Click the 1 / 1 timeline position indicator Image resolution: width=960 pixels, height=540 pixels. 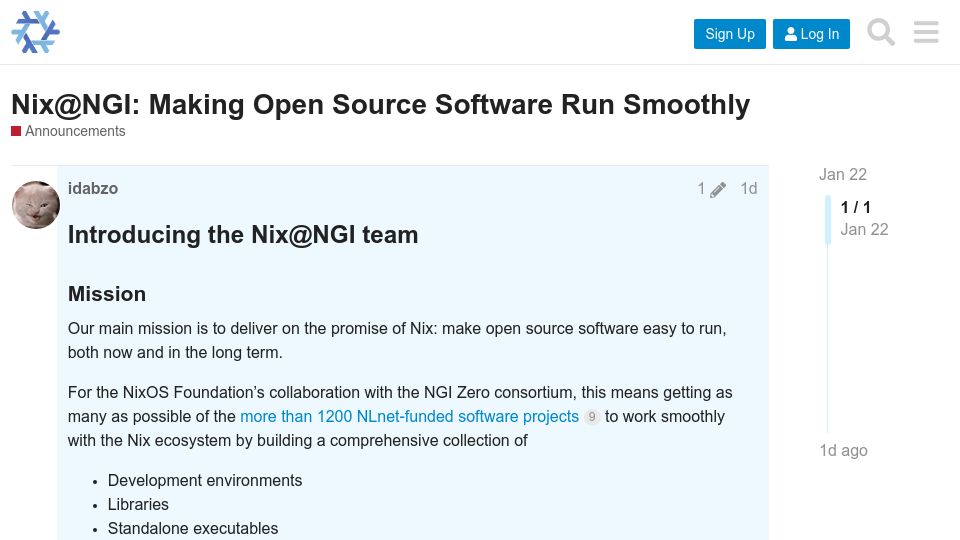pos(855,208)
